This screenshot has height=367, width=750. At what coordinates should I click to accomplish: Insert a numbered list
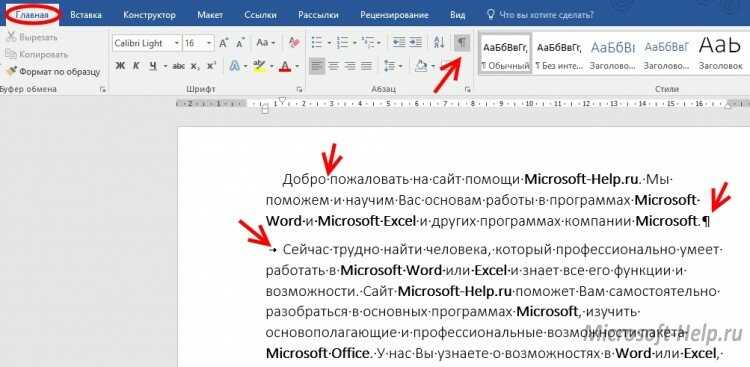coord(342,43)
